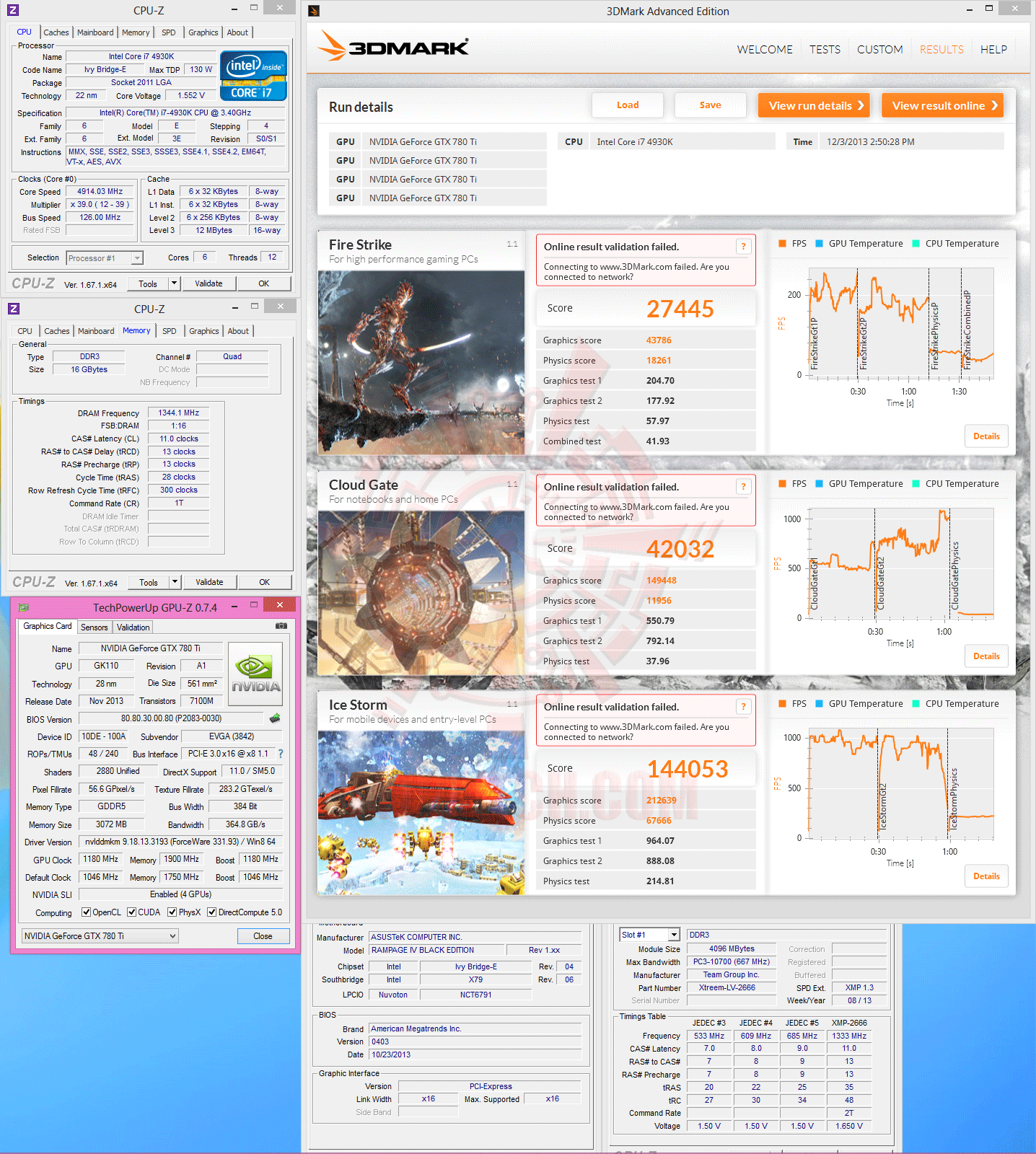The width and height of the screenshot is (1036, 1154).
Task: Open Details for the Ice Storm chart
Action: [986, 876]
